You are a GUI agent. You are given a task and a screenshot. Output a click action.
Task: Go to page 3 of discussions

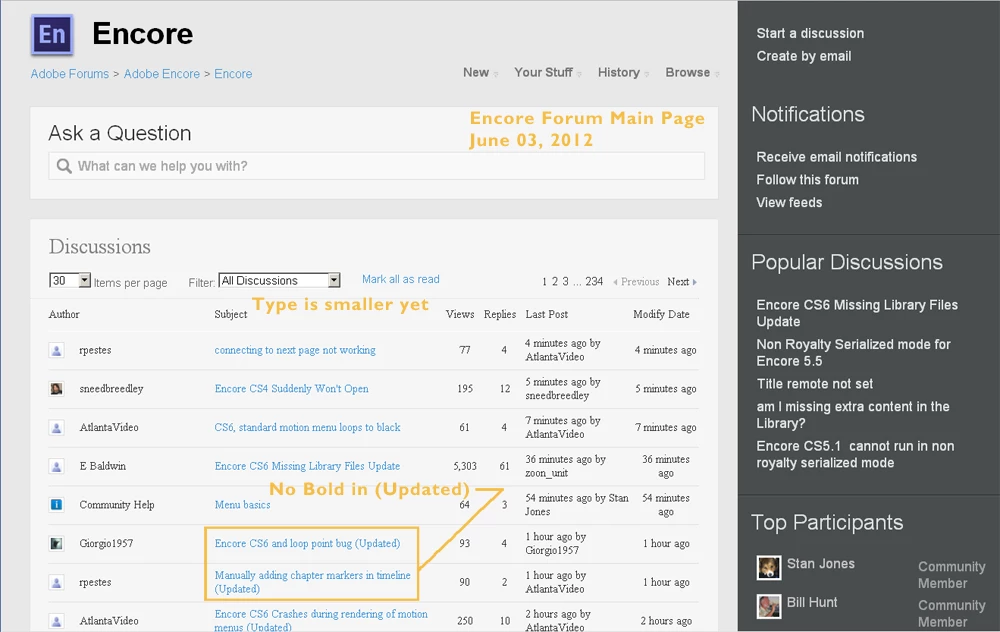click(x=565, y=281)
